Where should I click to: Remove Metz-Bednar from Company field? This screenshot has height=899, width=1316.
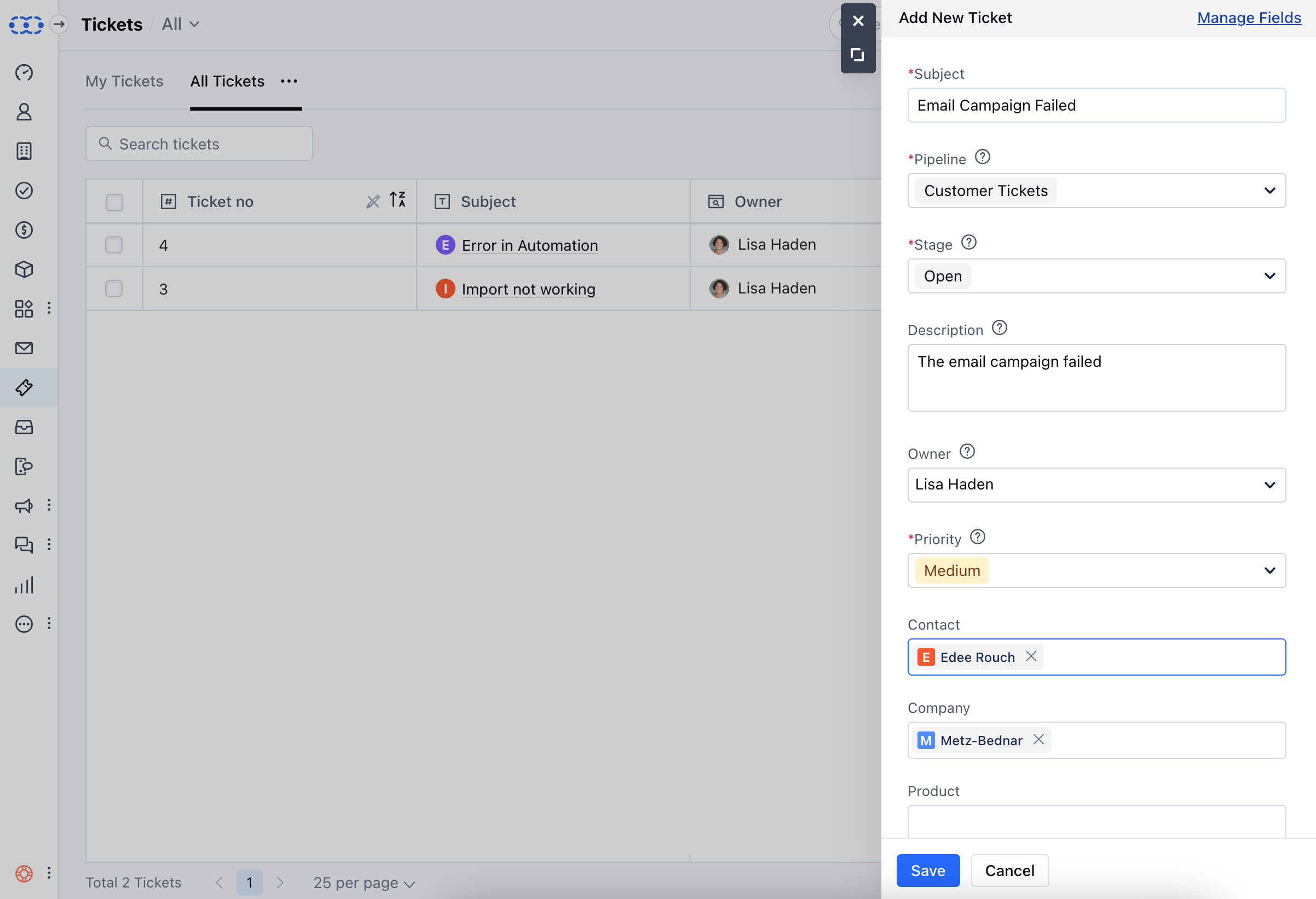coord(1038,740)
